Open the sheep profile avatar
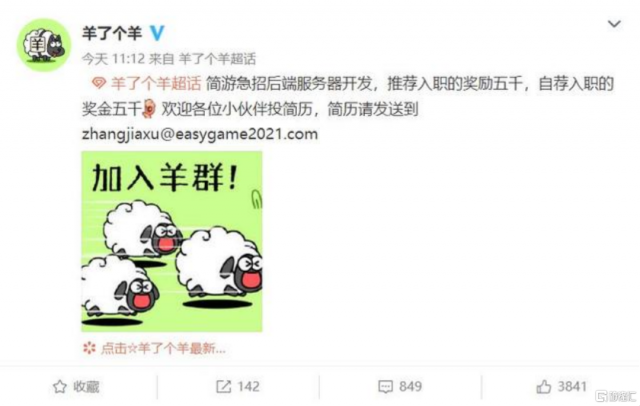The image size is (640, 406). [x=44, y=45]
